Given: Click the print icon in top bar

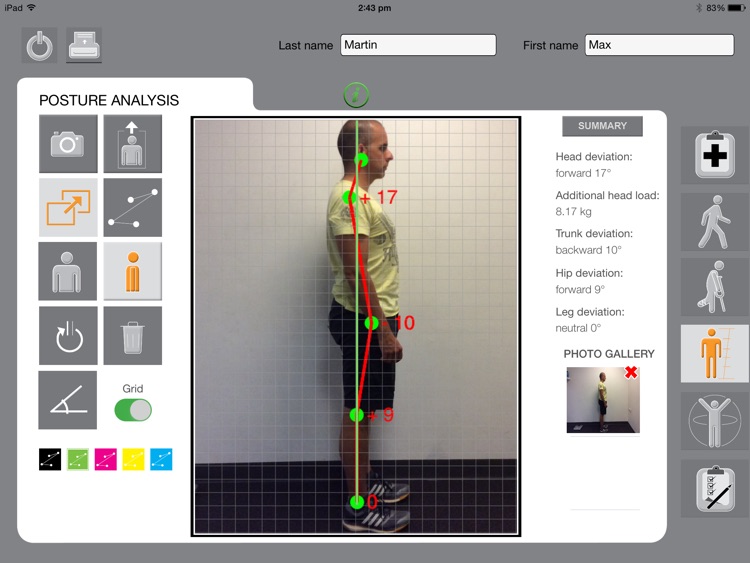Looking at the screenshot, I should pyautogui.click(x=84, y=45).
